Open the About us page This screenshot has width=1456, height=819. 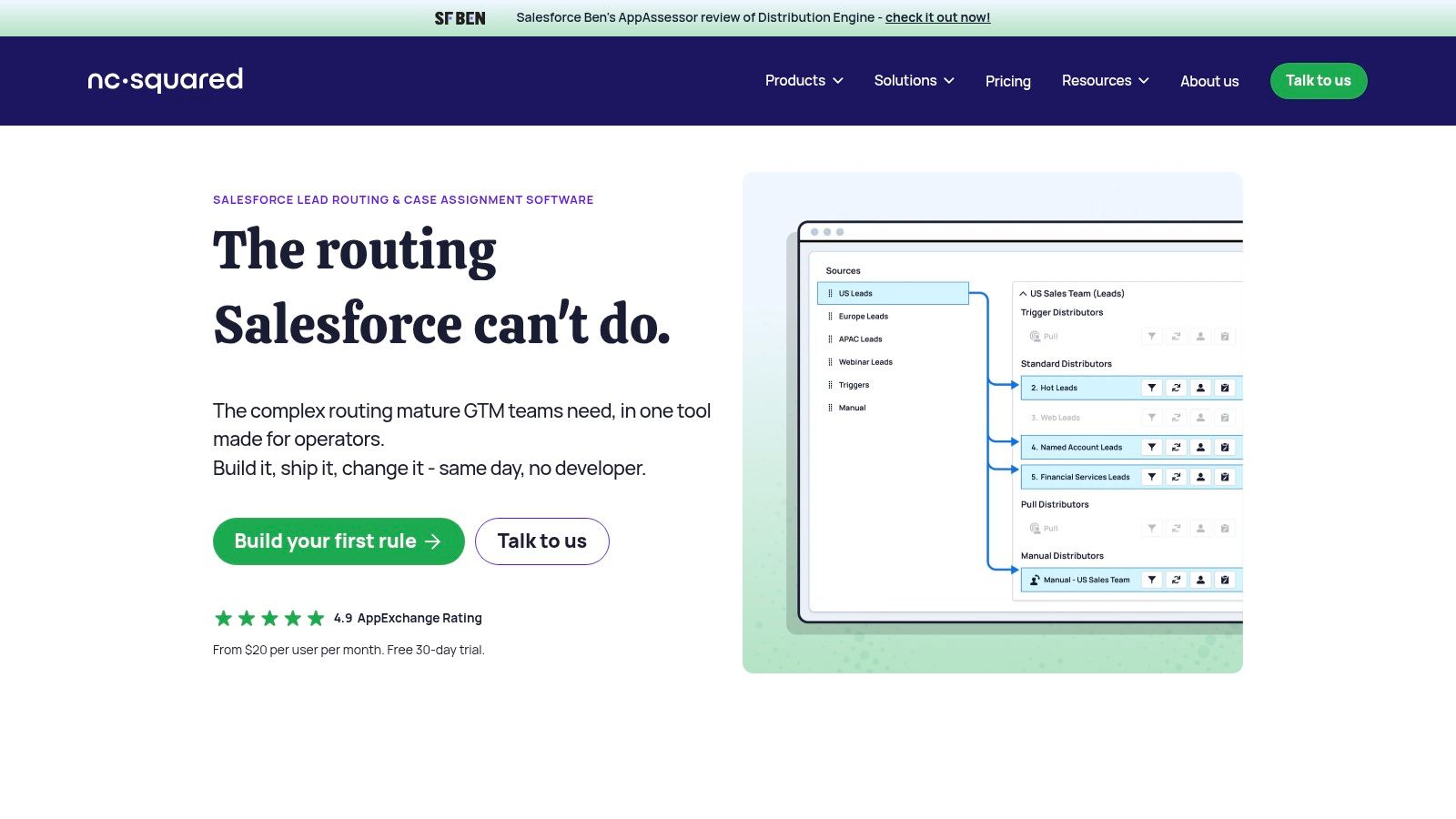point(1209,81)
